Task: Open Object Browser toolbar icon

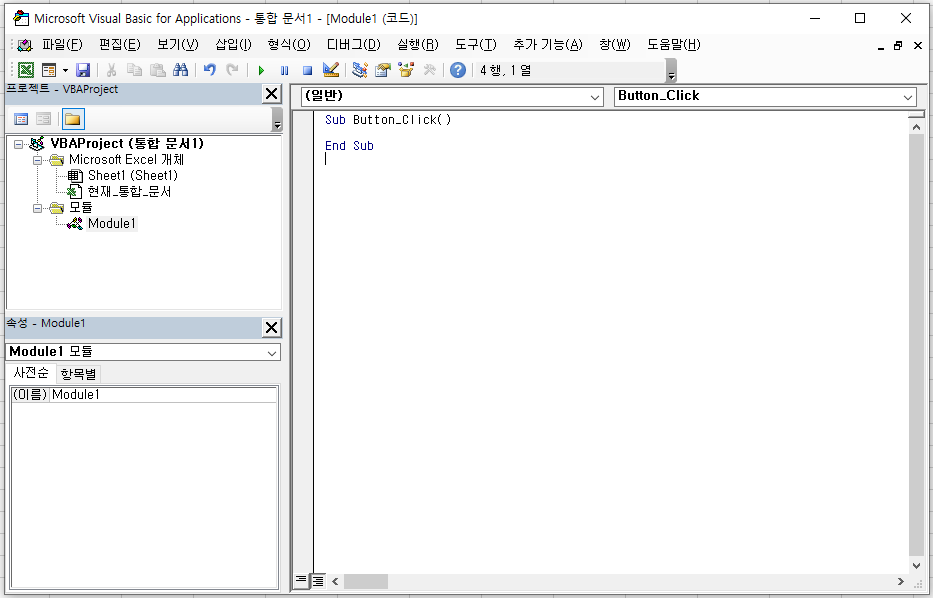Action: tap(406, 70)
